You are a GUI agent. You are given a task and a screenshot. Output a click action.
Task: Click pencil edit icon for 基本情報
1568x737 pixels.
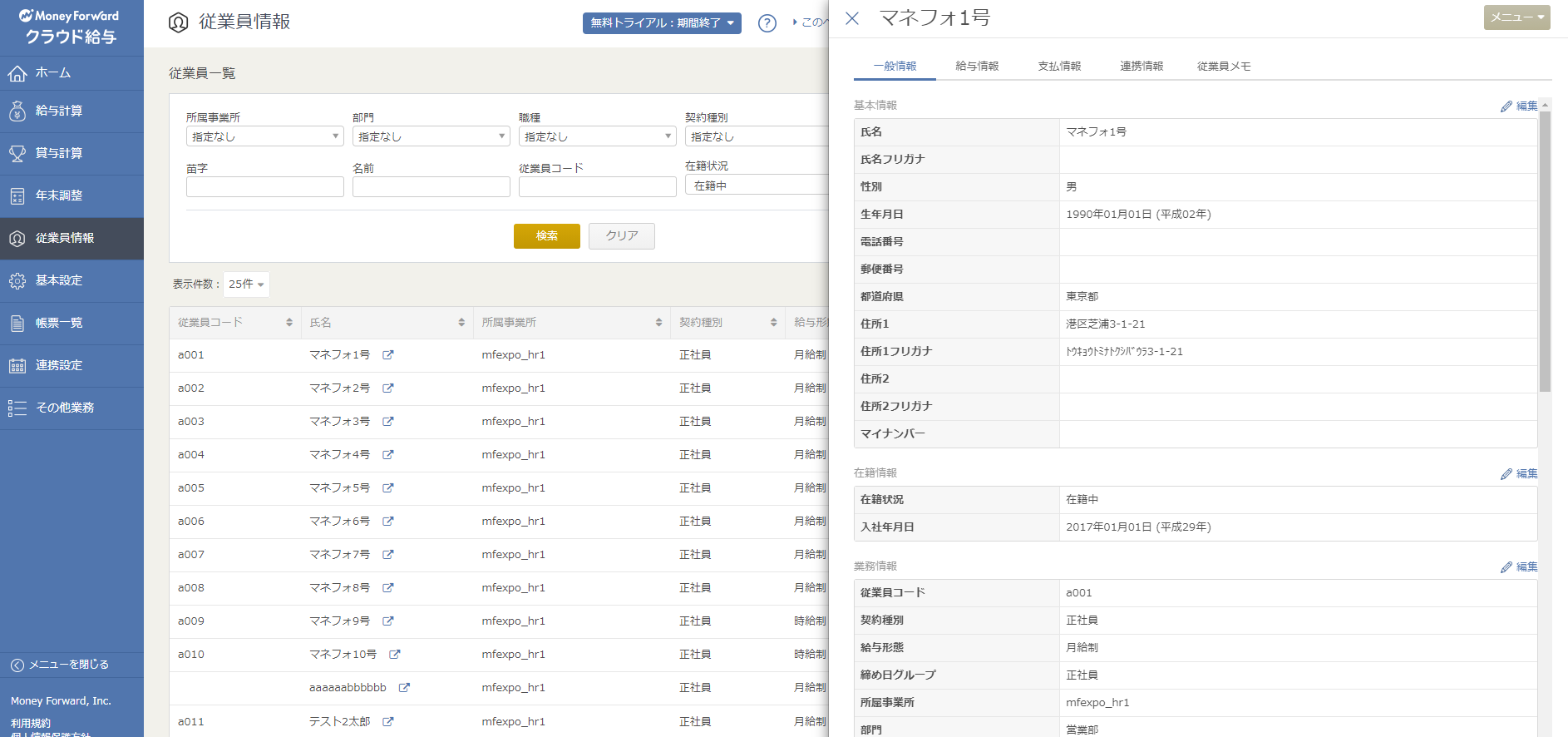[x=1506, y=106]
